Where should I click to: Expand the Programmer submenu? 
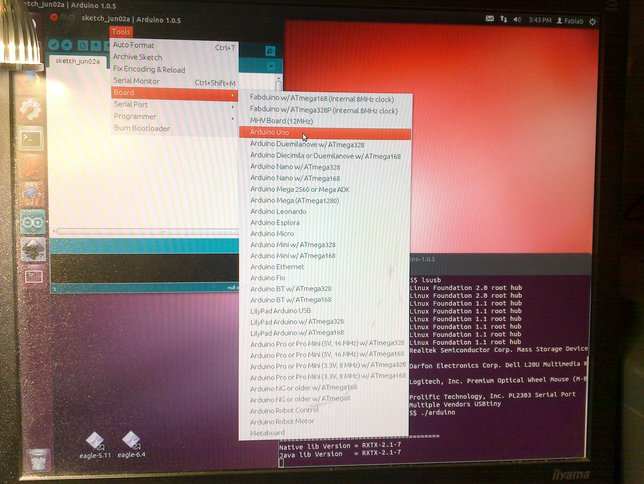(174, 117)
